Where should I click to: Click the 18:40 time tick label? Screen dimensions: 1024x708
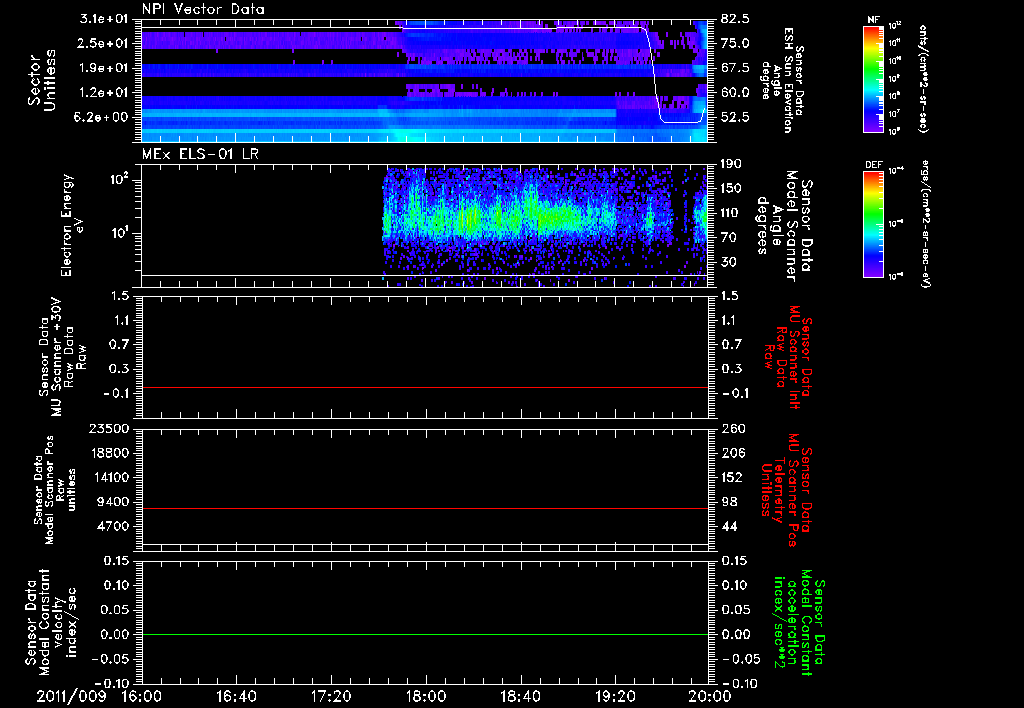(x=520, y=696)
